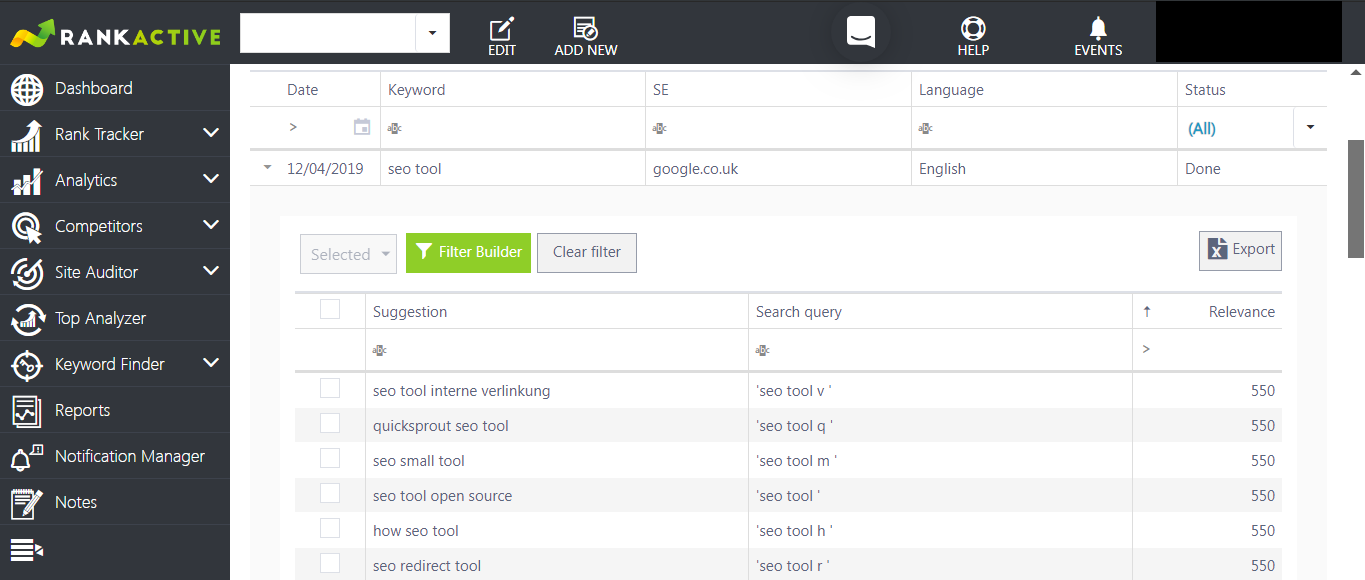Click the scrollbar up arrow
Image resolution: width=1365 pixels, height=580 pixels.
coord(1356,72)
